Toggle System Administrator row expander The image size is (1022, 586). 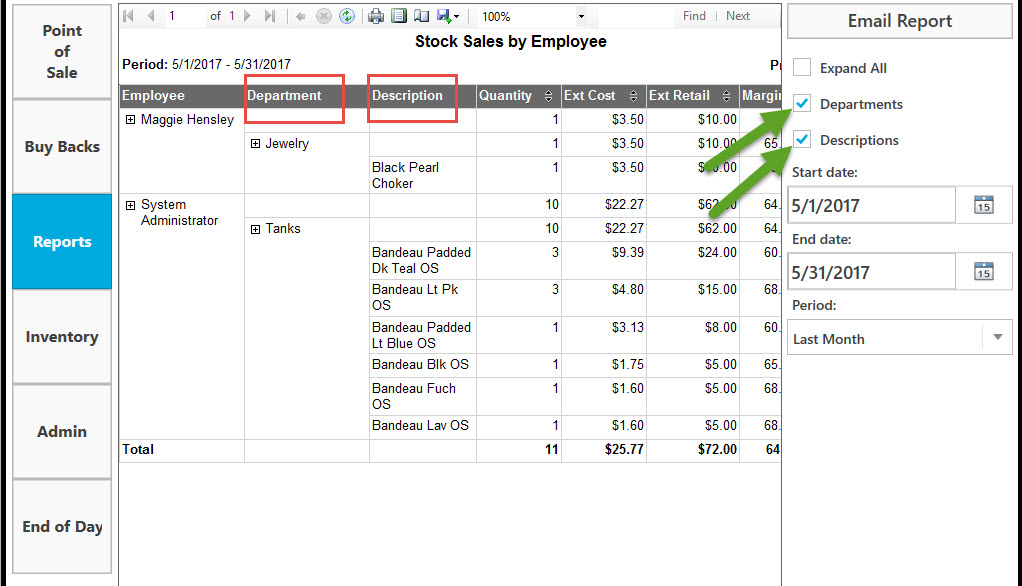(130, 205)
